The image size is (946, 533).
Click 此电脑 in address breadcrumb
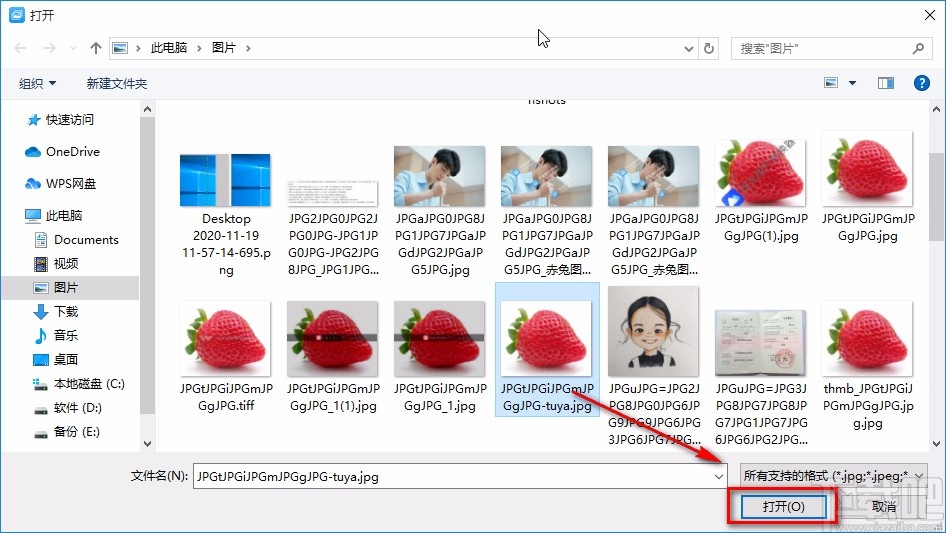[x=169, y=48]
